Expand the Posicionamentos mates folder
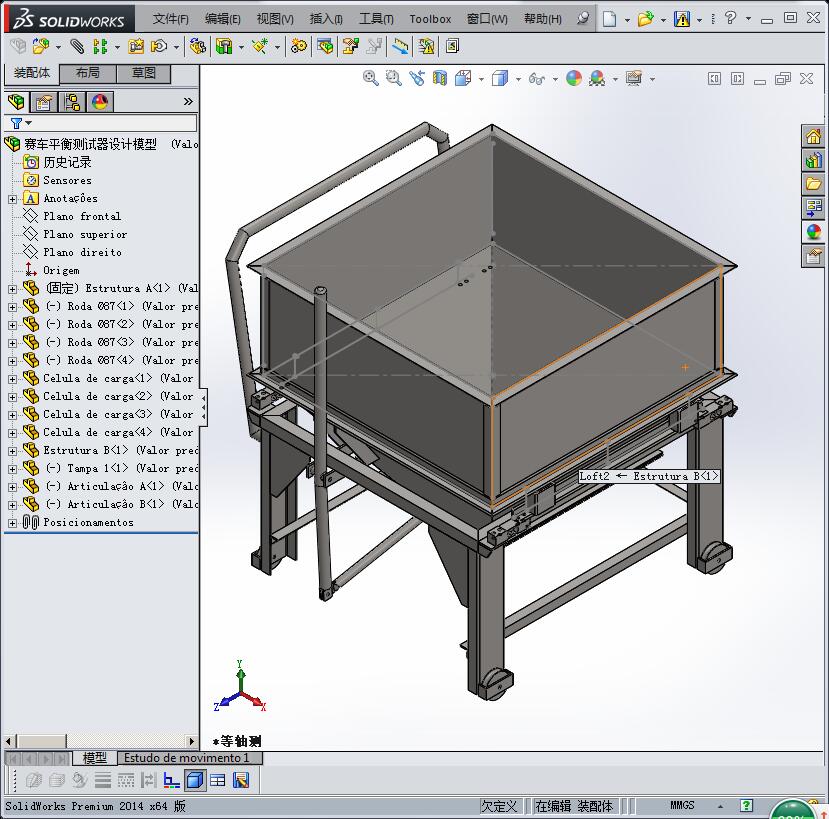 click(12, 523)
